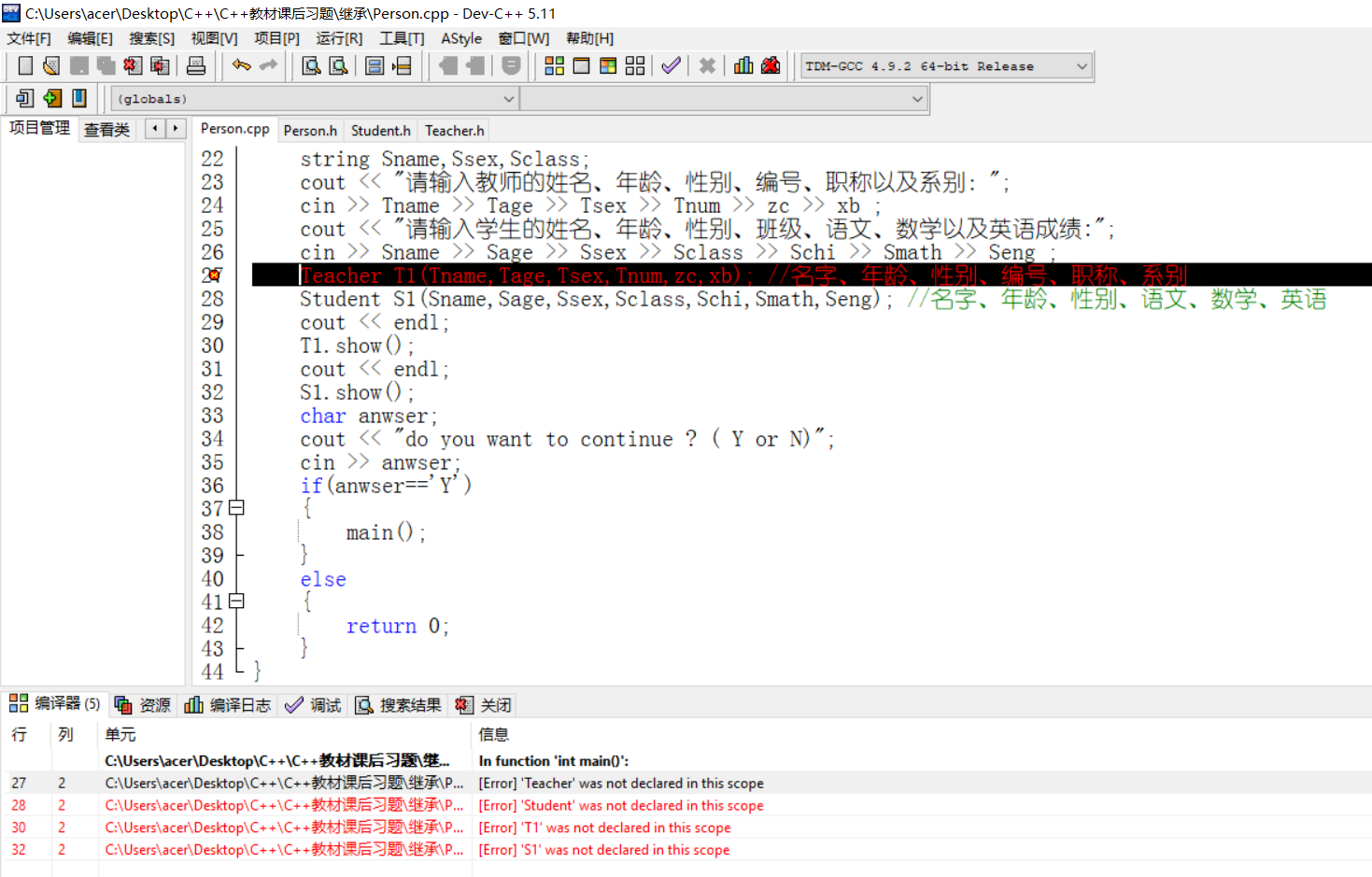Collapse the code fold at line 37

point(237,508)
